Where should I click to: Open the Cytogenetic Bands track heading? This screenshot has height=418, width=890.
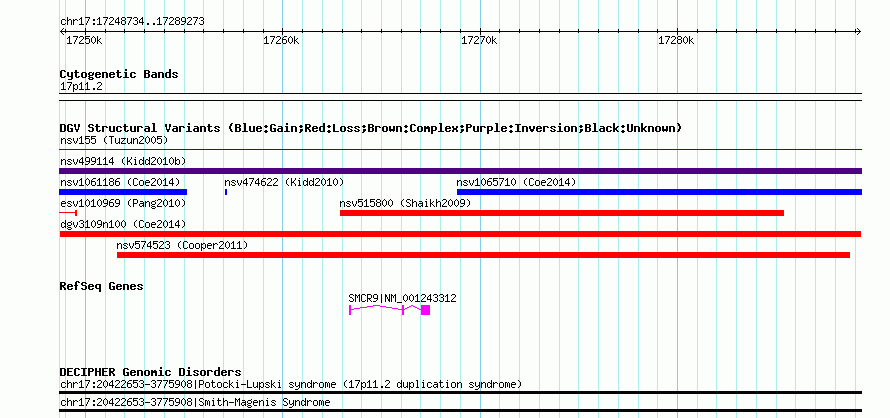point(119,74)
